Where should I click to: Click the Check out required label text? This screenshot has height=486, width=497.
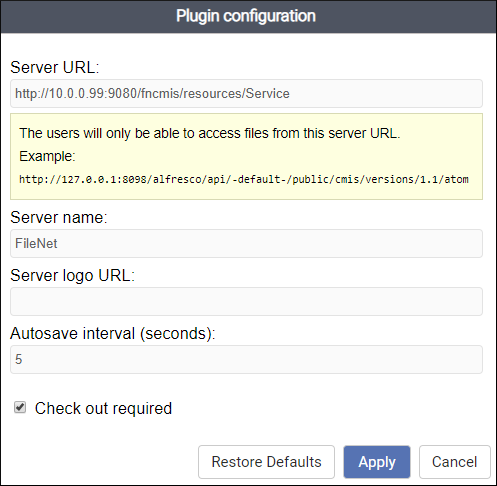(x=103, y=408)
